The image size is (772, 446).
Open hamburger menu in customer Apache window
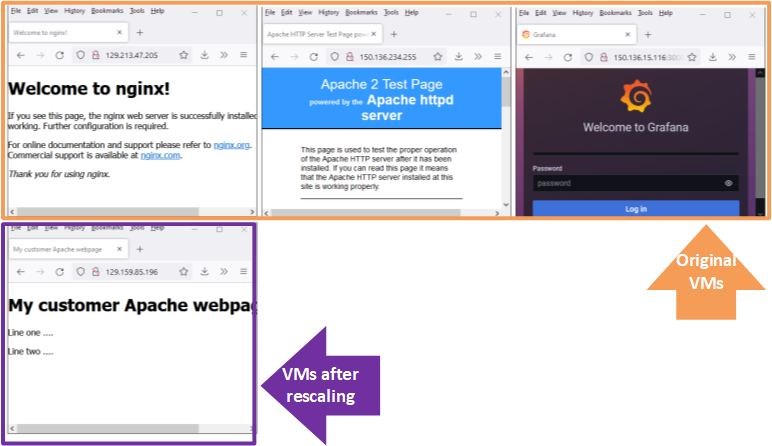tap(243, 272)
